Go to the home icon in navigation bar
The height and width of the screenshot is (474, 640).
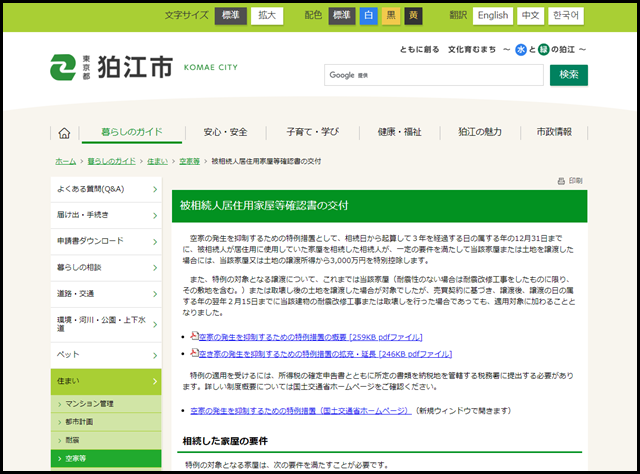64,133
